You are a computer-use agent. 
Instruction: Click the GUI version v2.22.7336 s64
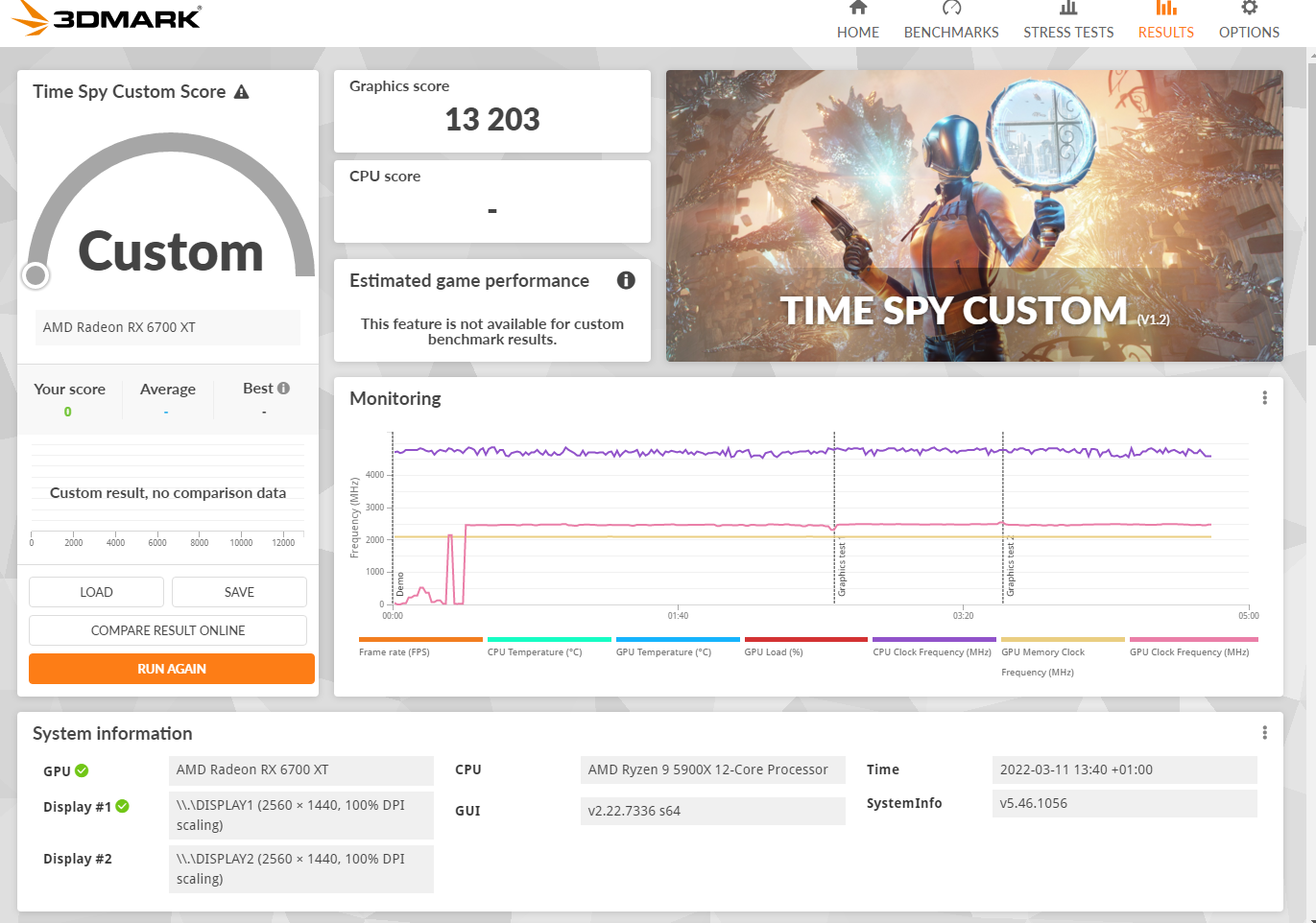(x=712, y=811)
